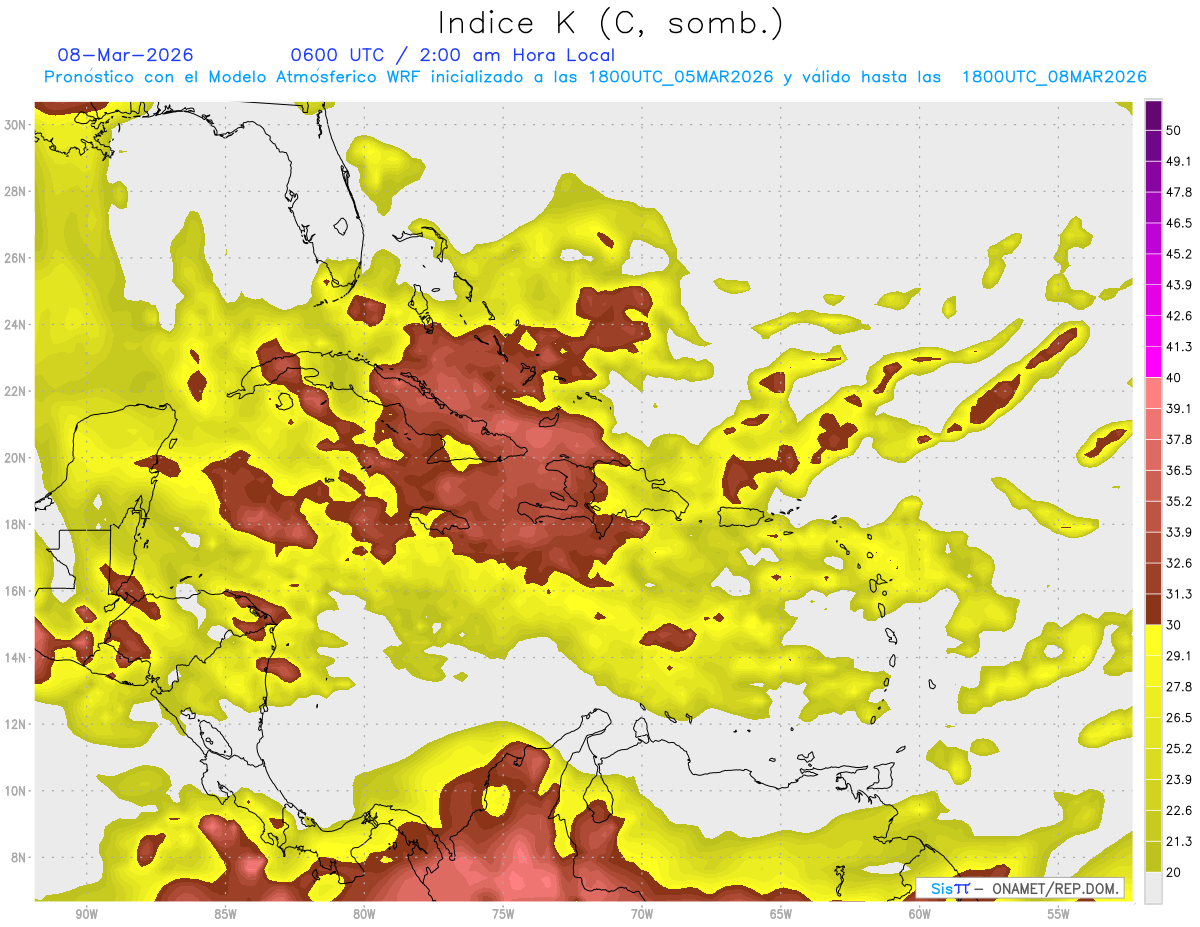This screenshot has height=927, width=1200.
Task: Click the colorbar value '29.1'
Action: point(1179,656)
